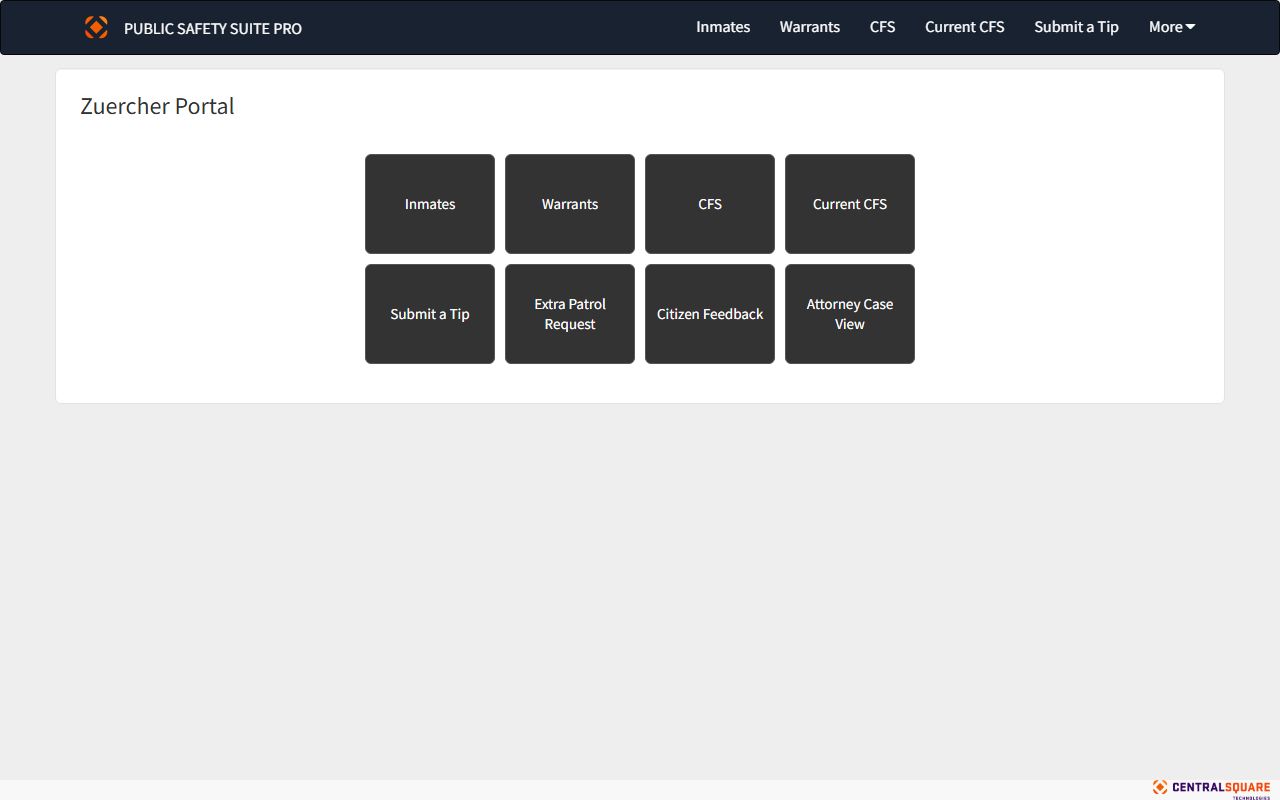Viewport: 1280px width, 800px height.
Task: Click the Submit a Tip tile
Action: 430,314
